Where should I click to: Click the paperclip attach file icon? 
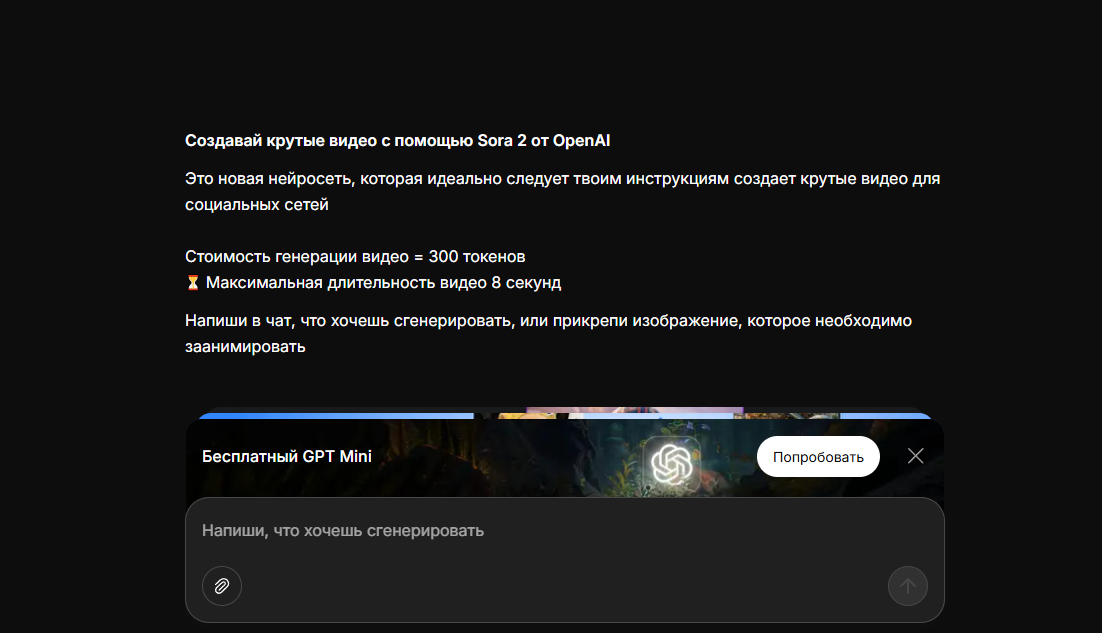tap(221, 586)
